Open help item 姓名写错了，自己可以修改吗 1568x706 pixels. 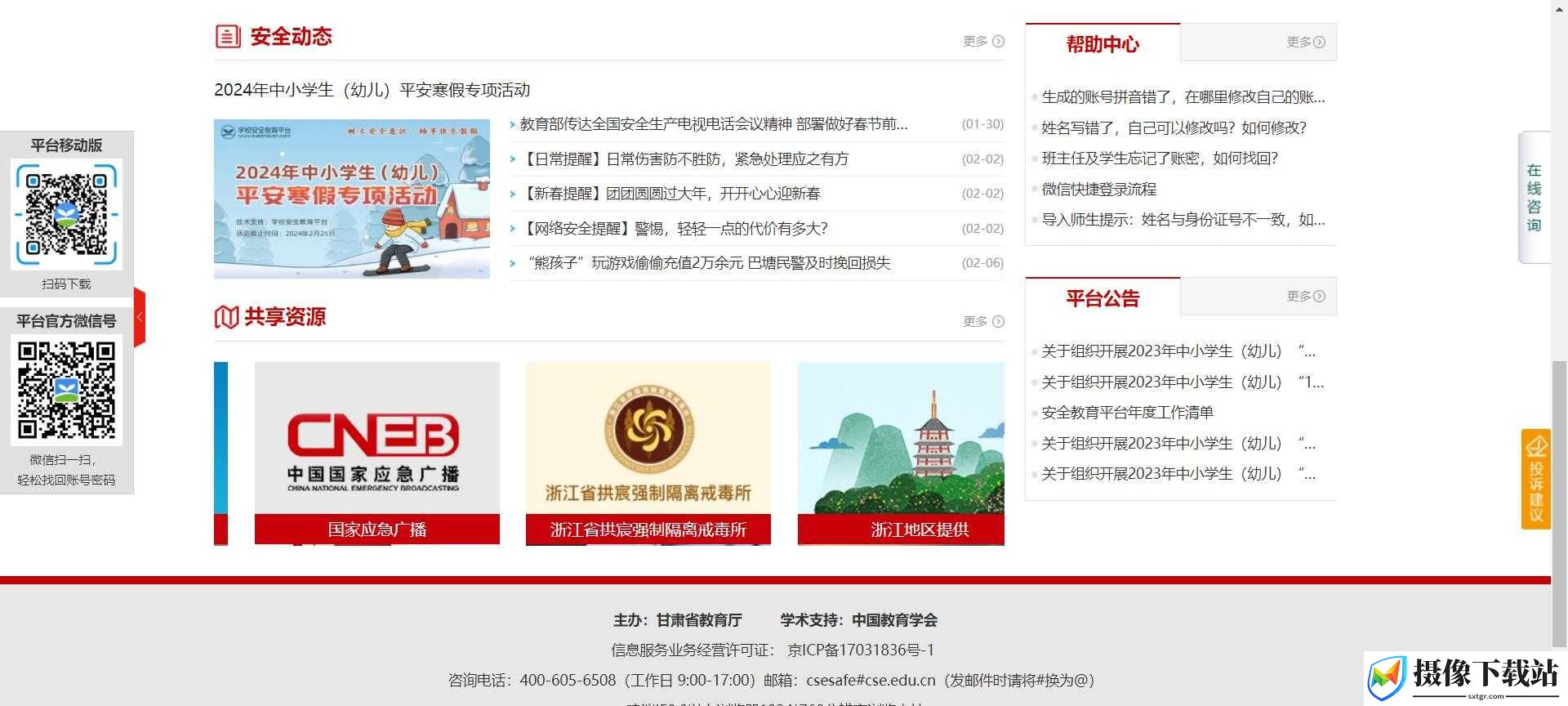click(1174, 127)
